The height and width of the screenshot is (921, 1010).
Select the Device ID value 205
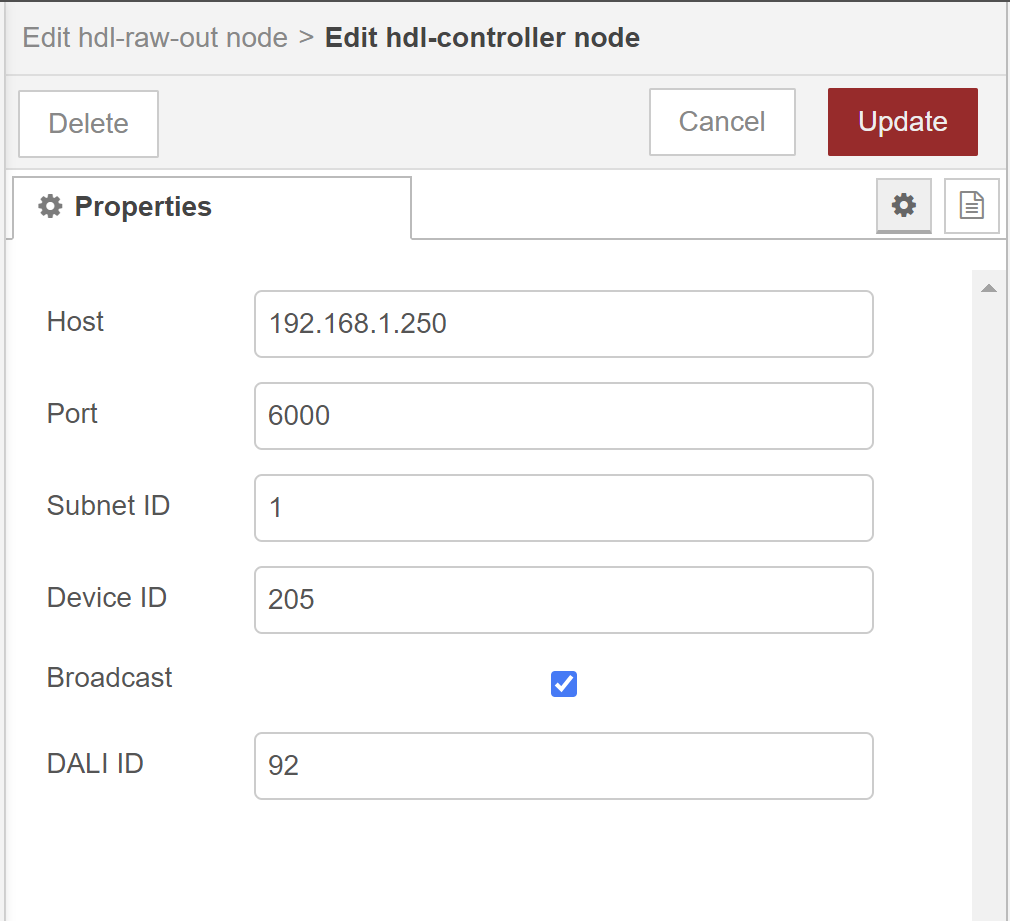(563, 599)
